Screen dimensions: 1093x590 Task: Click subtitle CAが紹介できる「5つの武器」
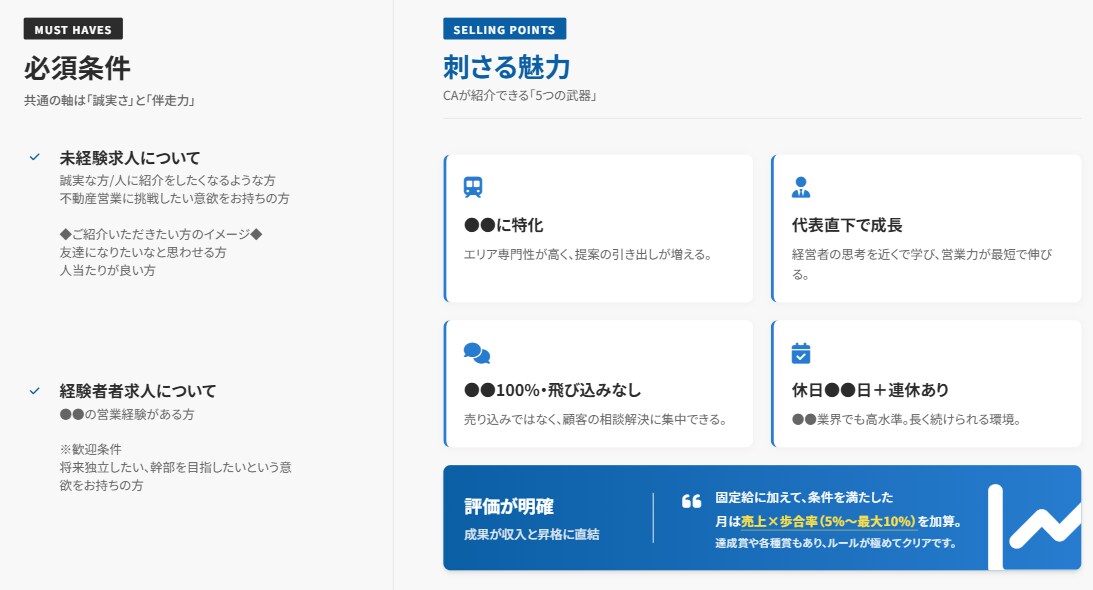pos(520,96)
